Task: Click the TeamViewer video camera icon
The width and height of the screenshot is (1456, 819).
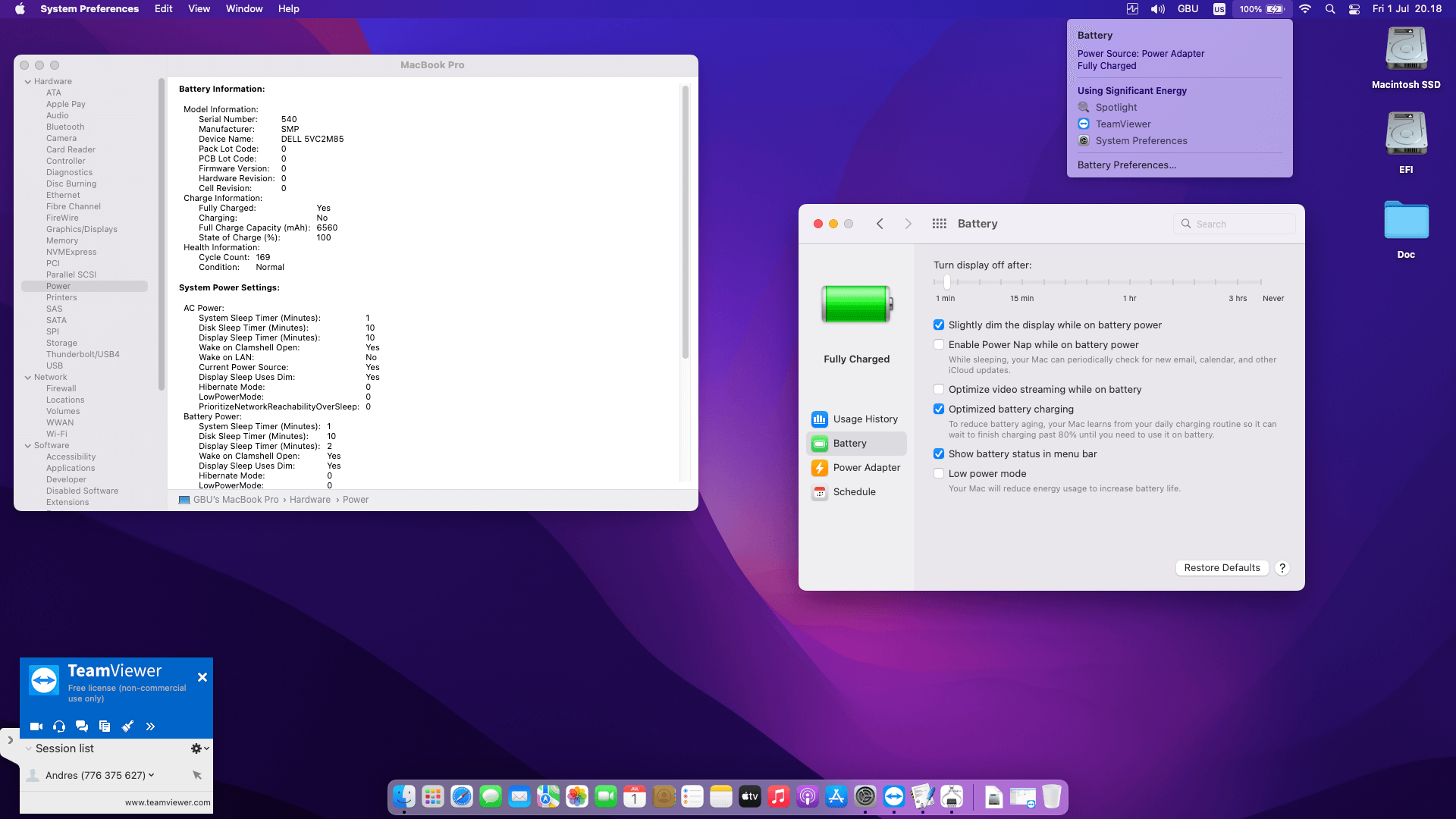Action: [36, 726]
